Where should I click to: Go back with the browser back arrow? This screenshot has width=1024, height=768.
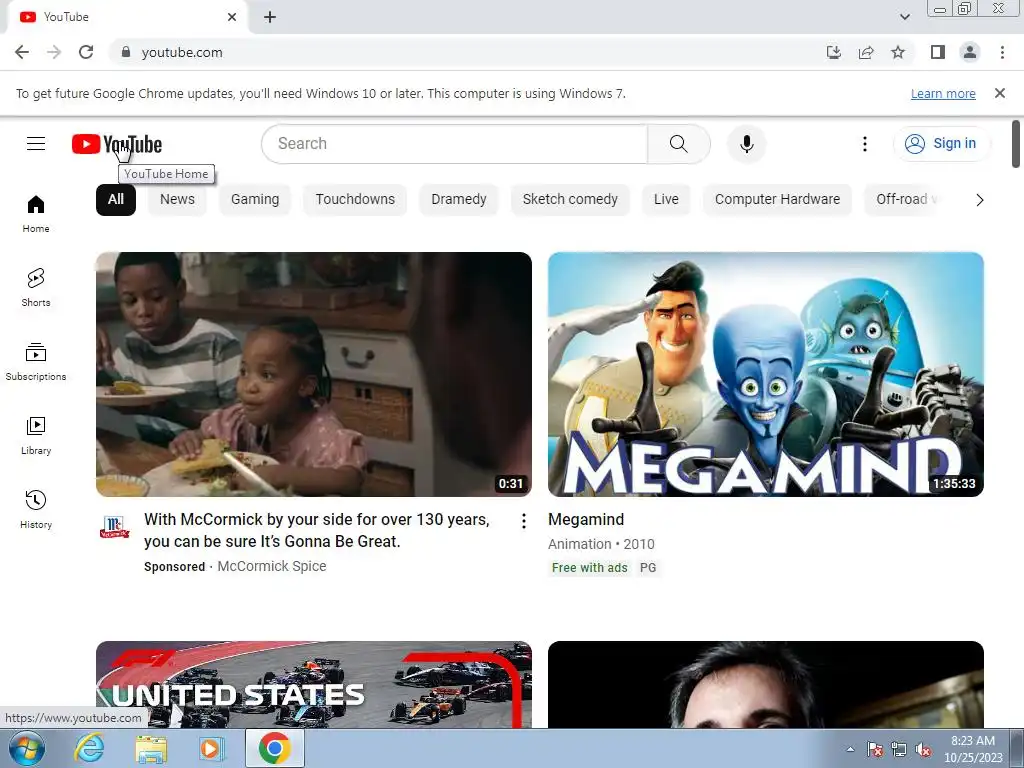click(22, 52)
